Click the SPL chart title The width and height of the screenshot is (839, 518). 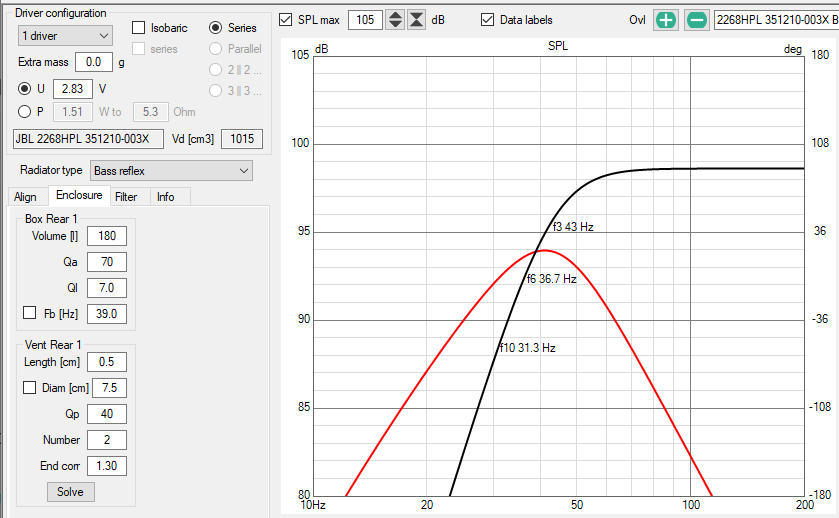tap(558, 46)
